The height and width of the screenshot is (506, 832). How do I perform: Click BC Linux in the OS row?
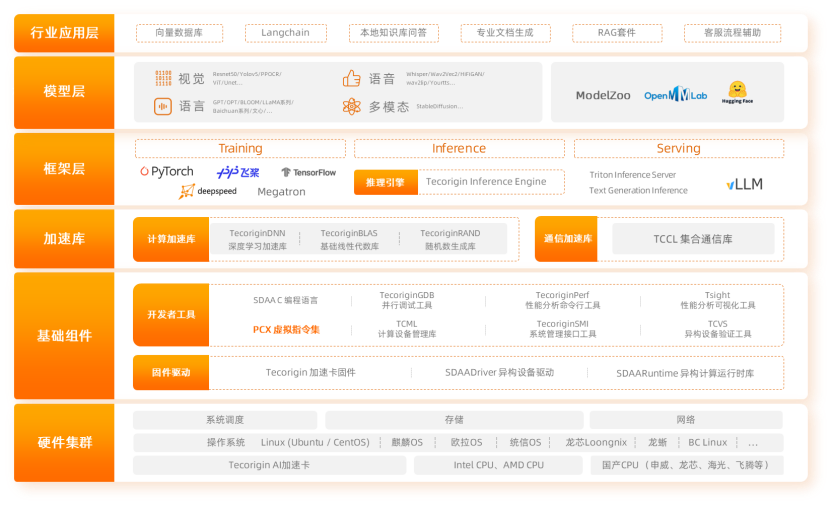tap(708, 442)
